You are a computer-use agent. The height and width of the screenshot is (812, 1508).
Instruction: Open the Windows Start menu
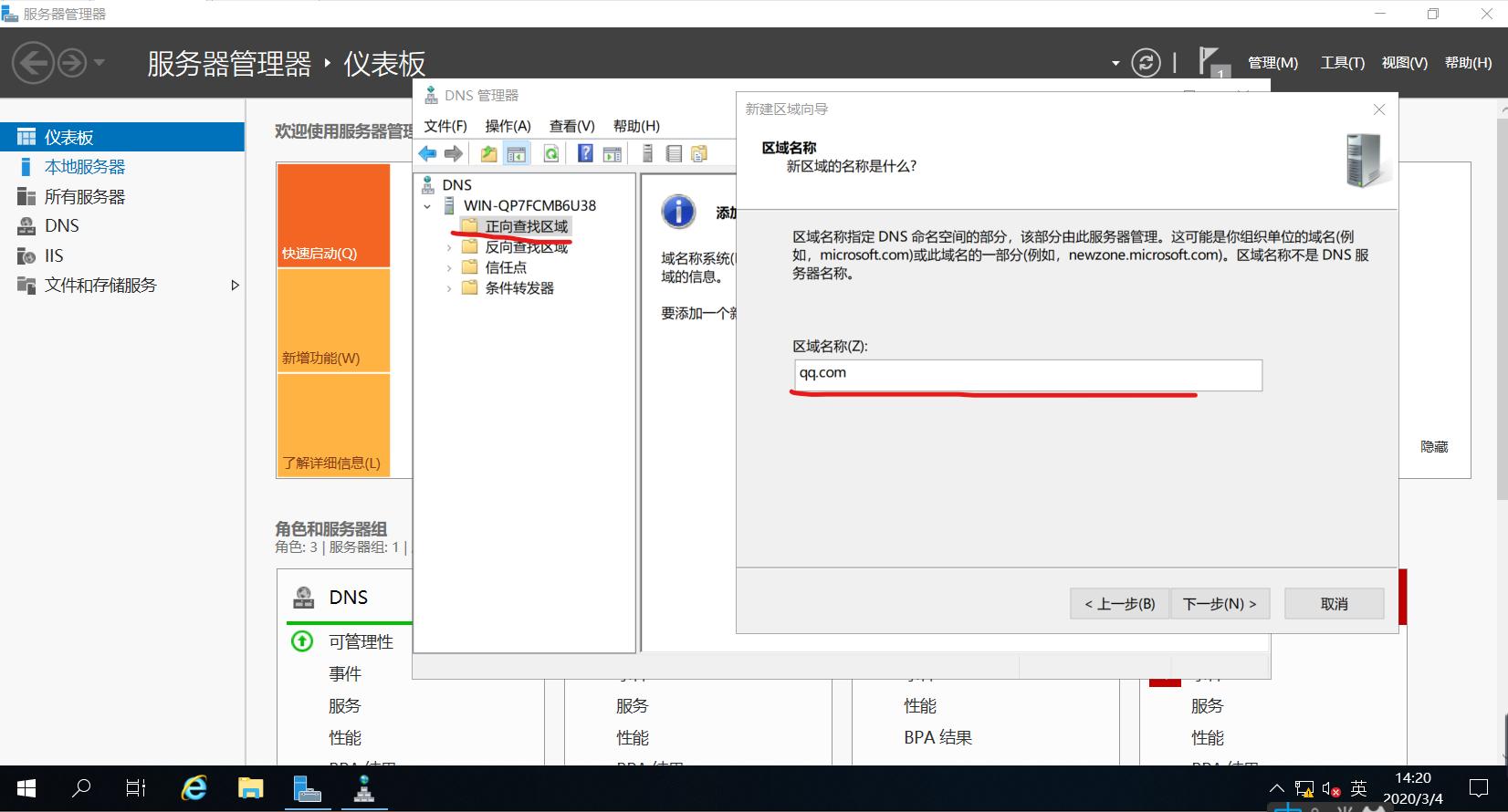click(x=26, y=788)
